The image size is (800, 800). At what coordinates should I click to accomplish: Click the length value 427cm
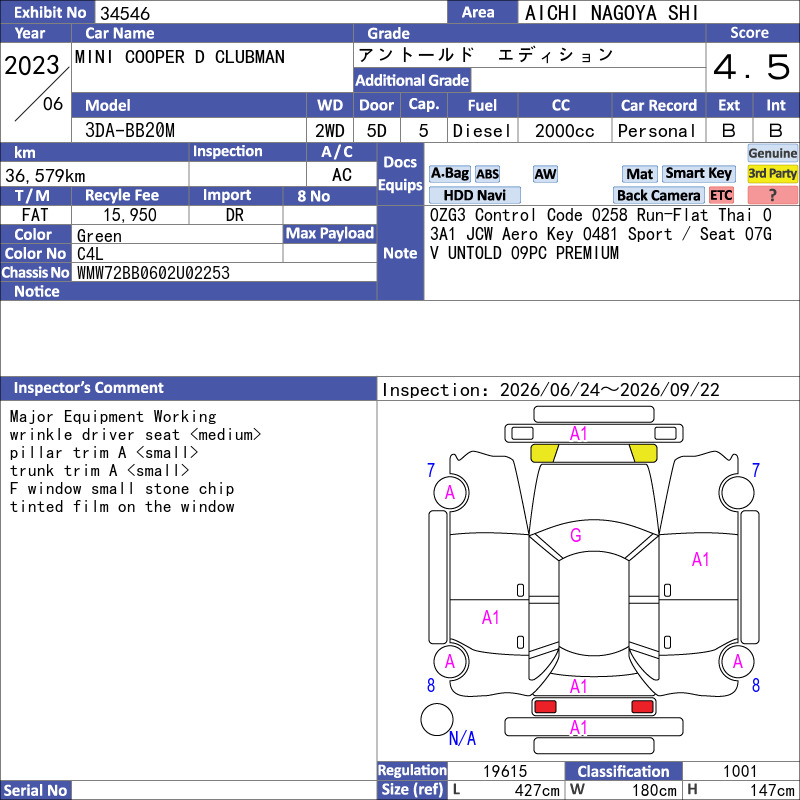tap(537, 790)
